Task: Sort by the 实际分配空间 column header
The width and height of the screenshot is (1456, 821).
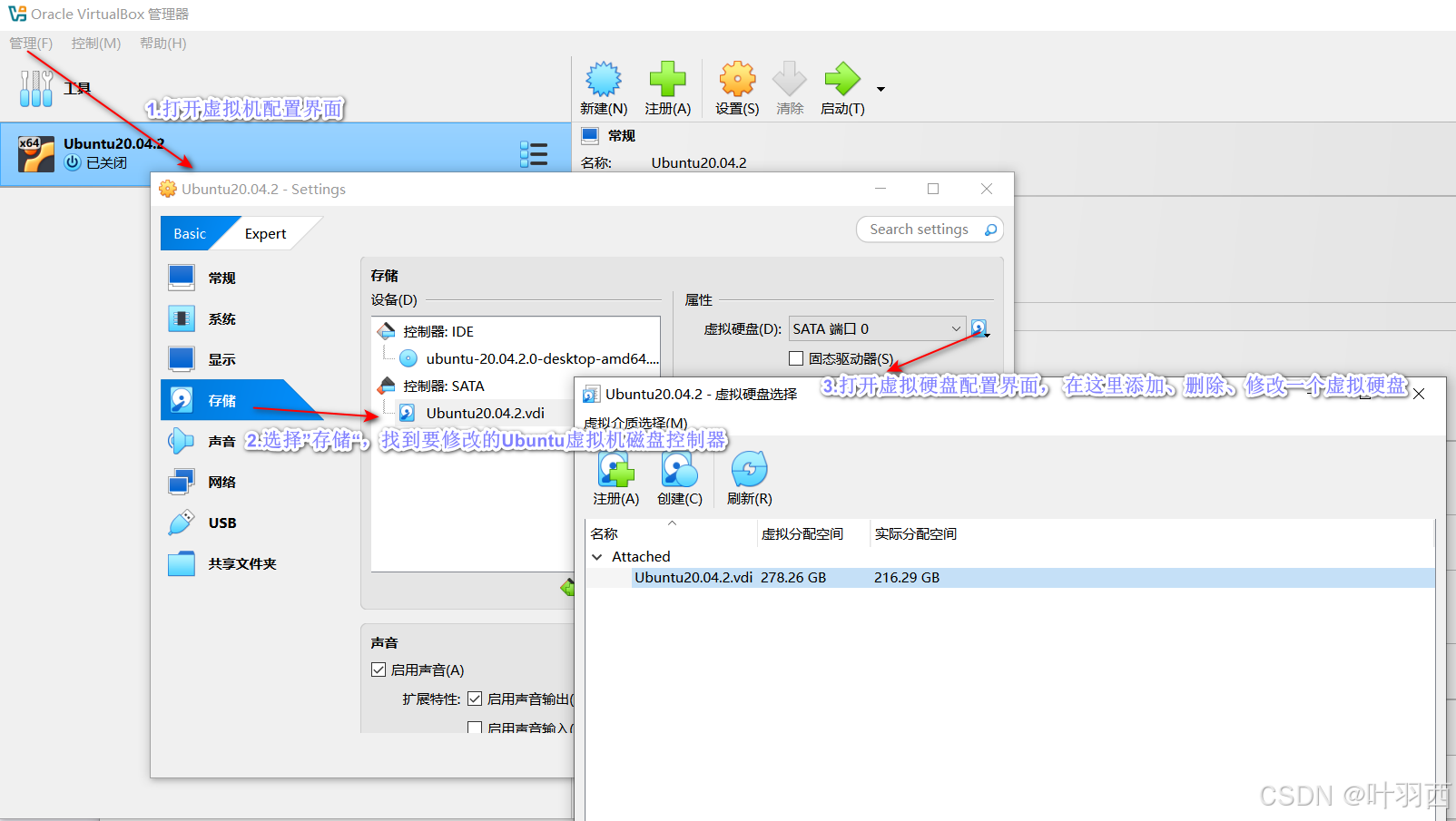Action: click(x=916, y=533)
